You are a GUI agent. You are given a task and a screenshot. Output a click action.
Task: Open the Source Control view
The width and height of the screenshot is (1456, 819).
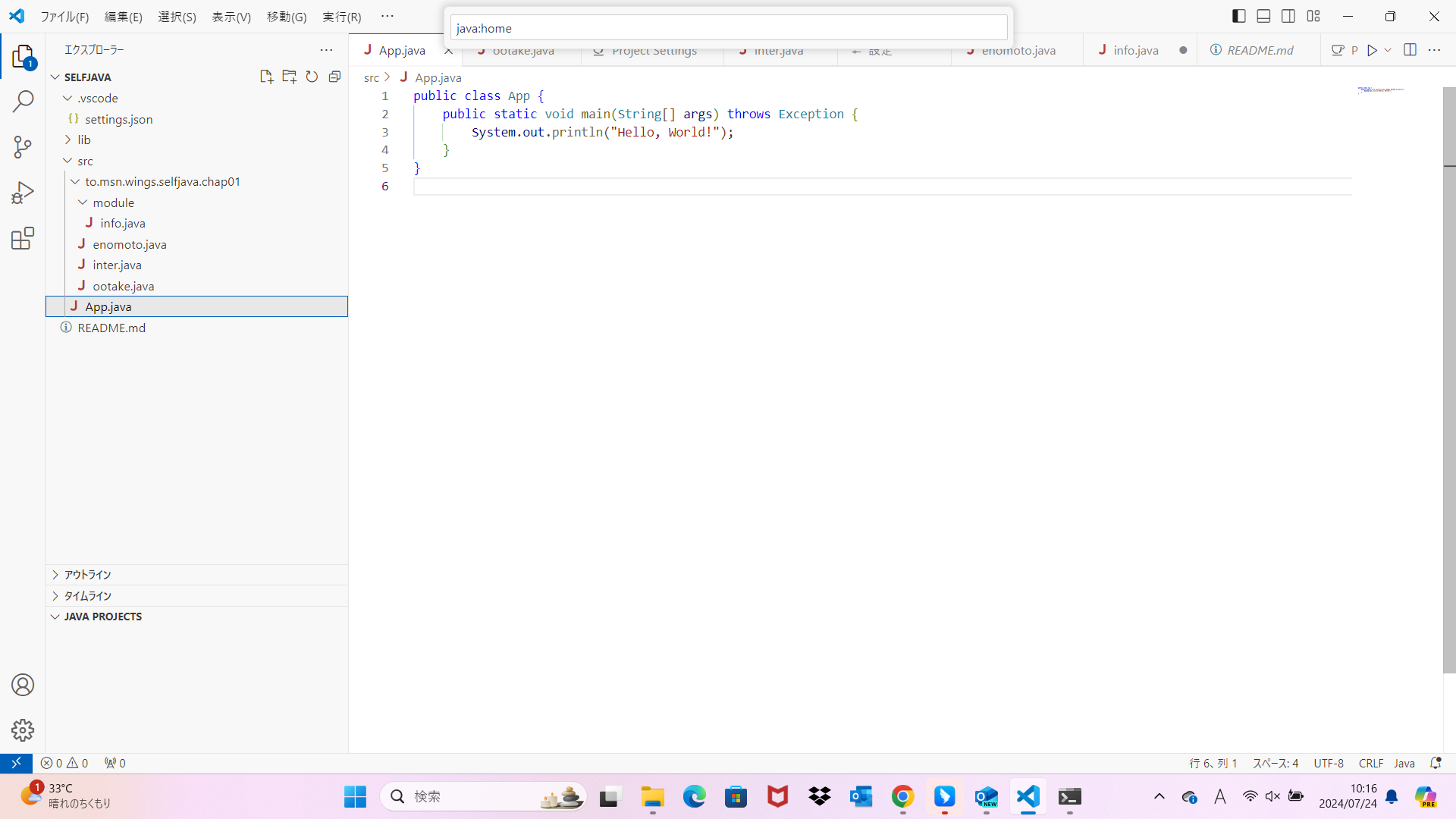click(x=23, y=147)
